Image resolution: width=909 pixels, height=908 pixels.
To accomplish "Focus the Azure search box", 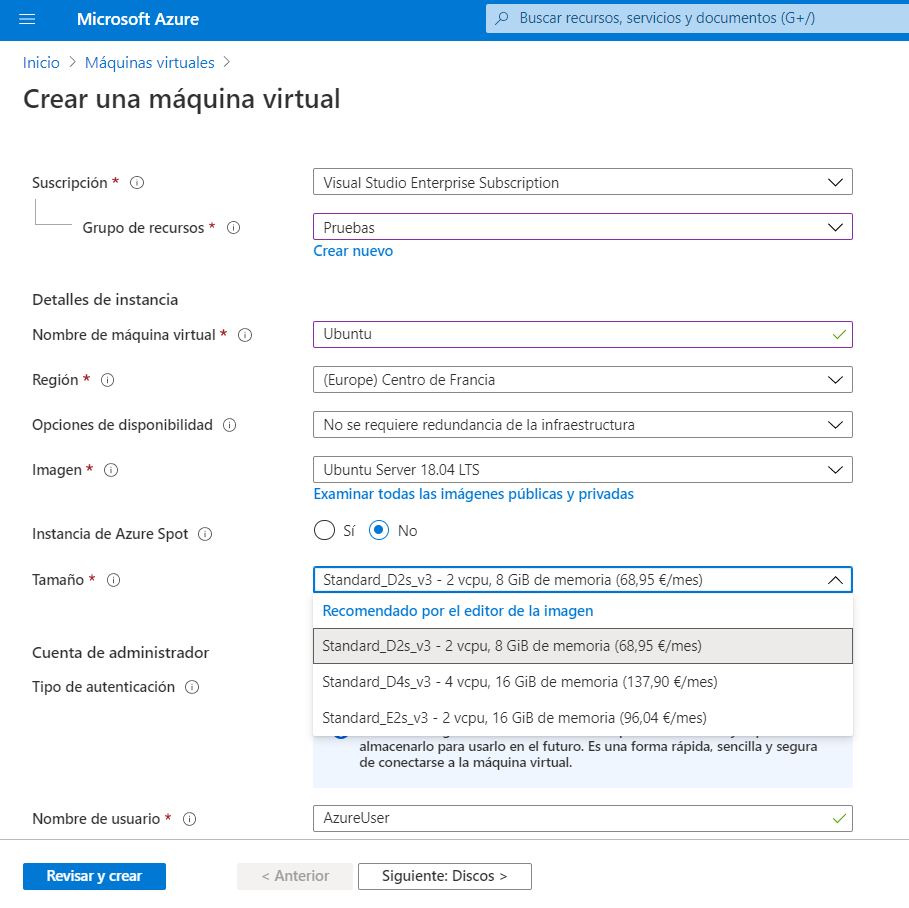I will click(697, 18).
